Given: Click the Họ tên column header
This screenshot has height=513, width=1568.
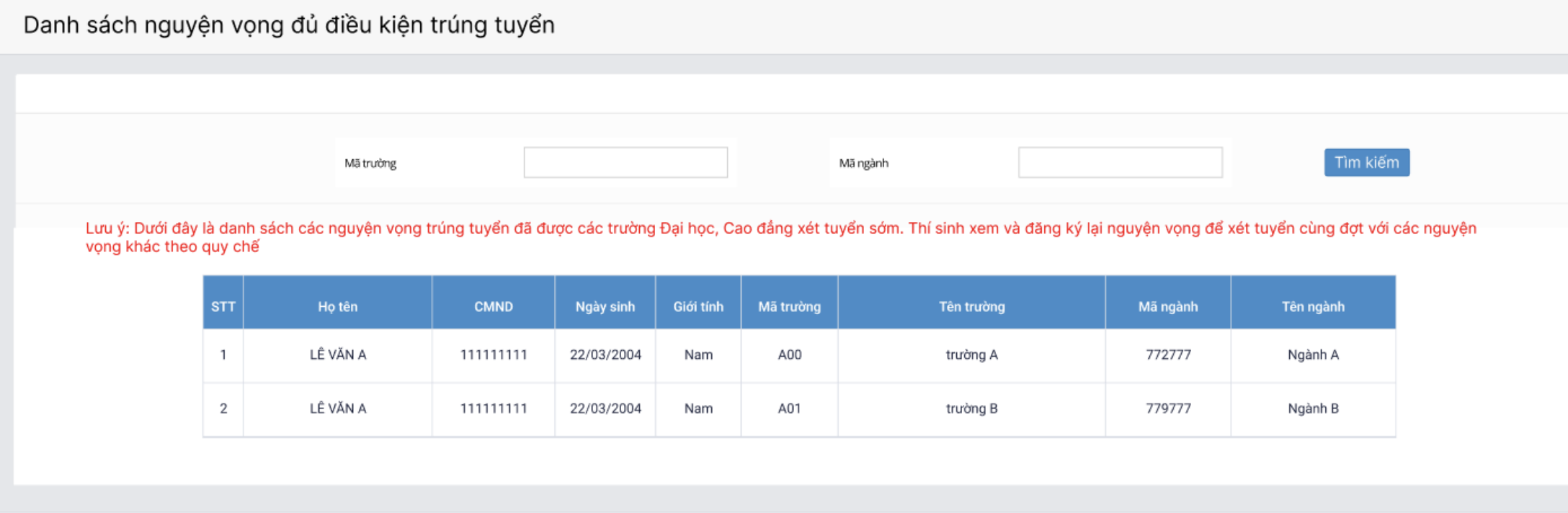Looking at the screenshot, I should coord(337,307).
